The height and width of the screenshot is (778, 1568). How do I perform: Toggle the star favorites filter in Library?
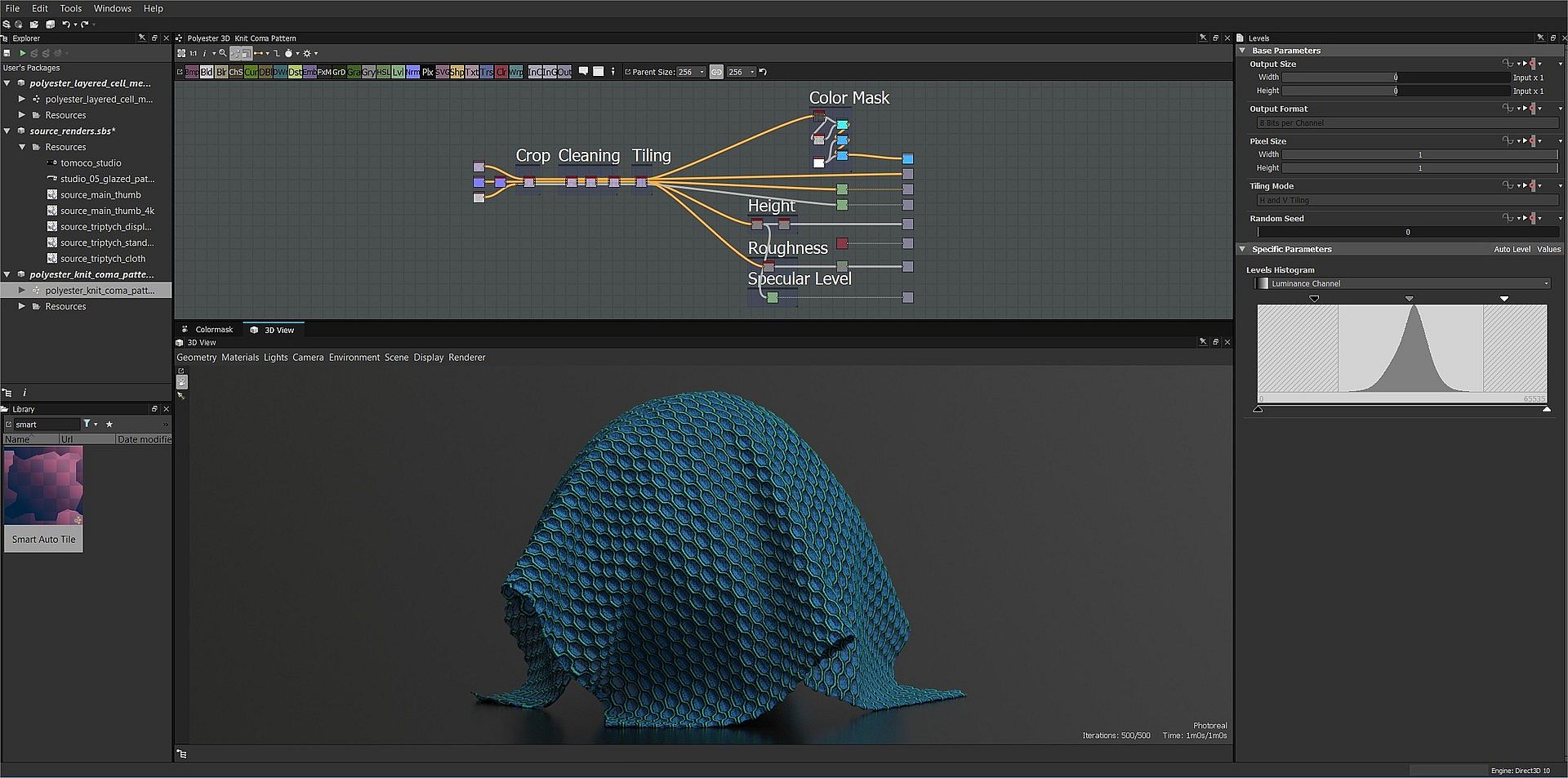[x=109, y=425]
